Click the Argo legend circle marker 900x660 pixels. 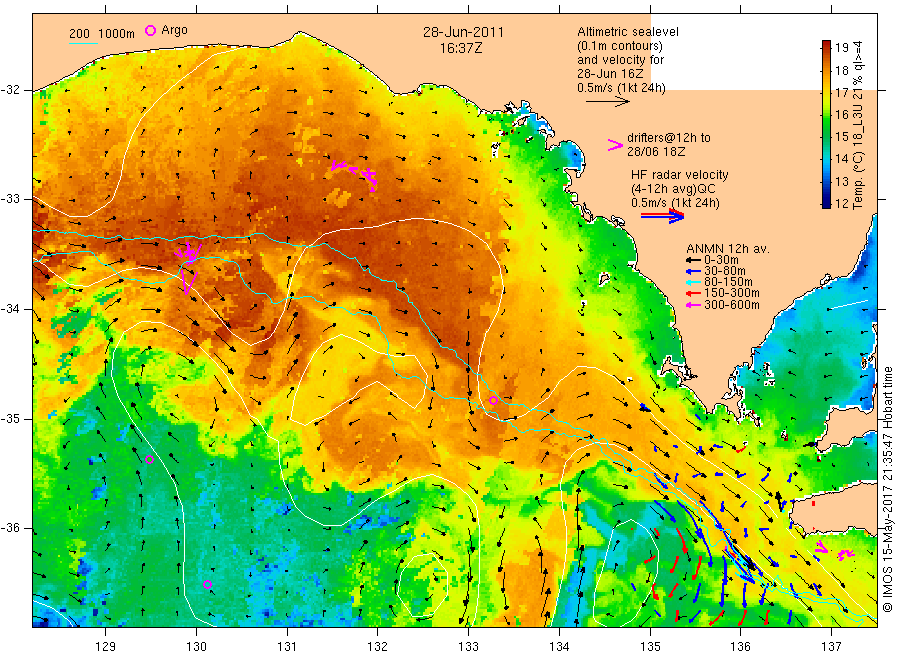(x=150, y=30)
